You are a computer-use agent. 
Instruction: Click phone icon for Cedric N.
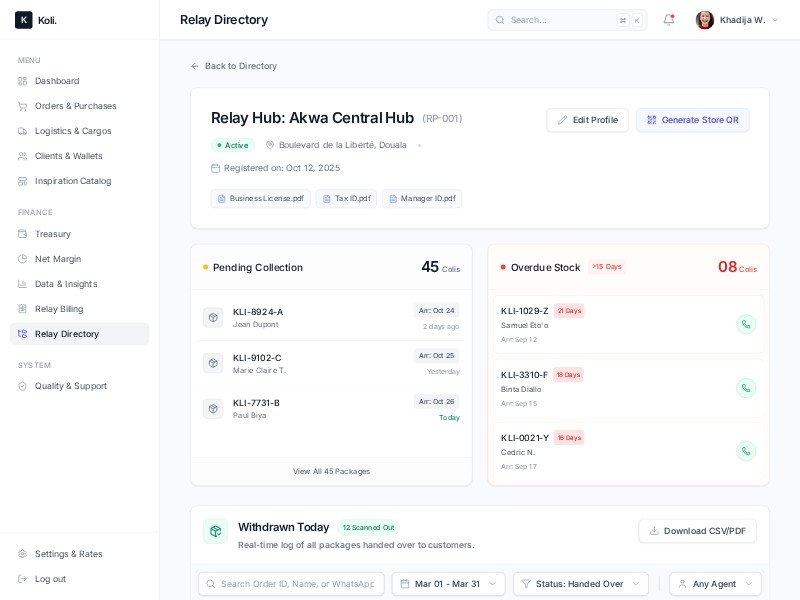[746, 451]
